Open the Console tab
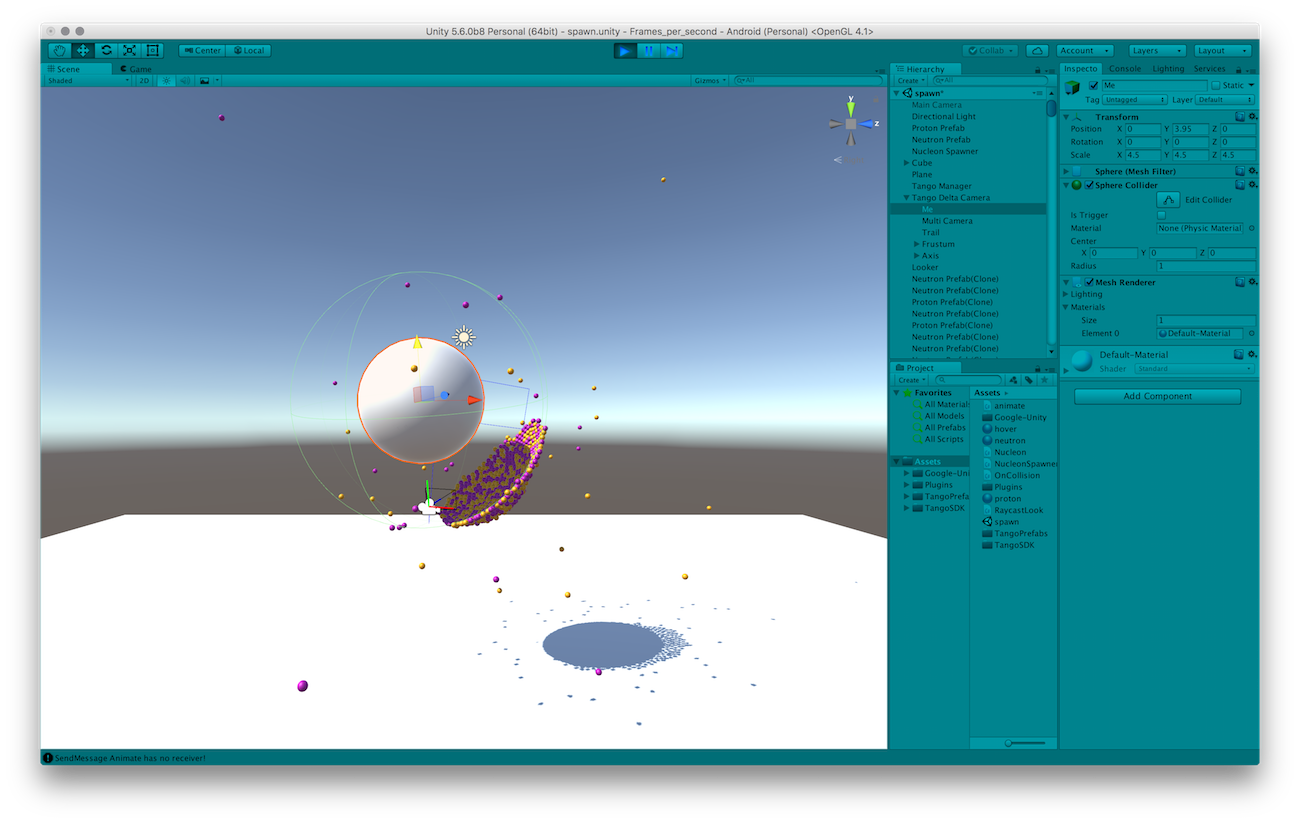Viewport: 1300px width, 823px height. tap(1125, 68)
